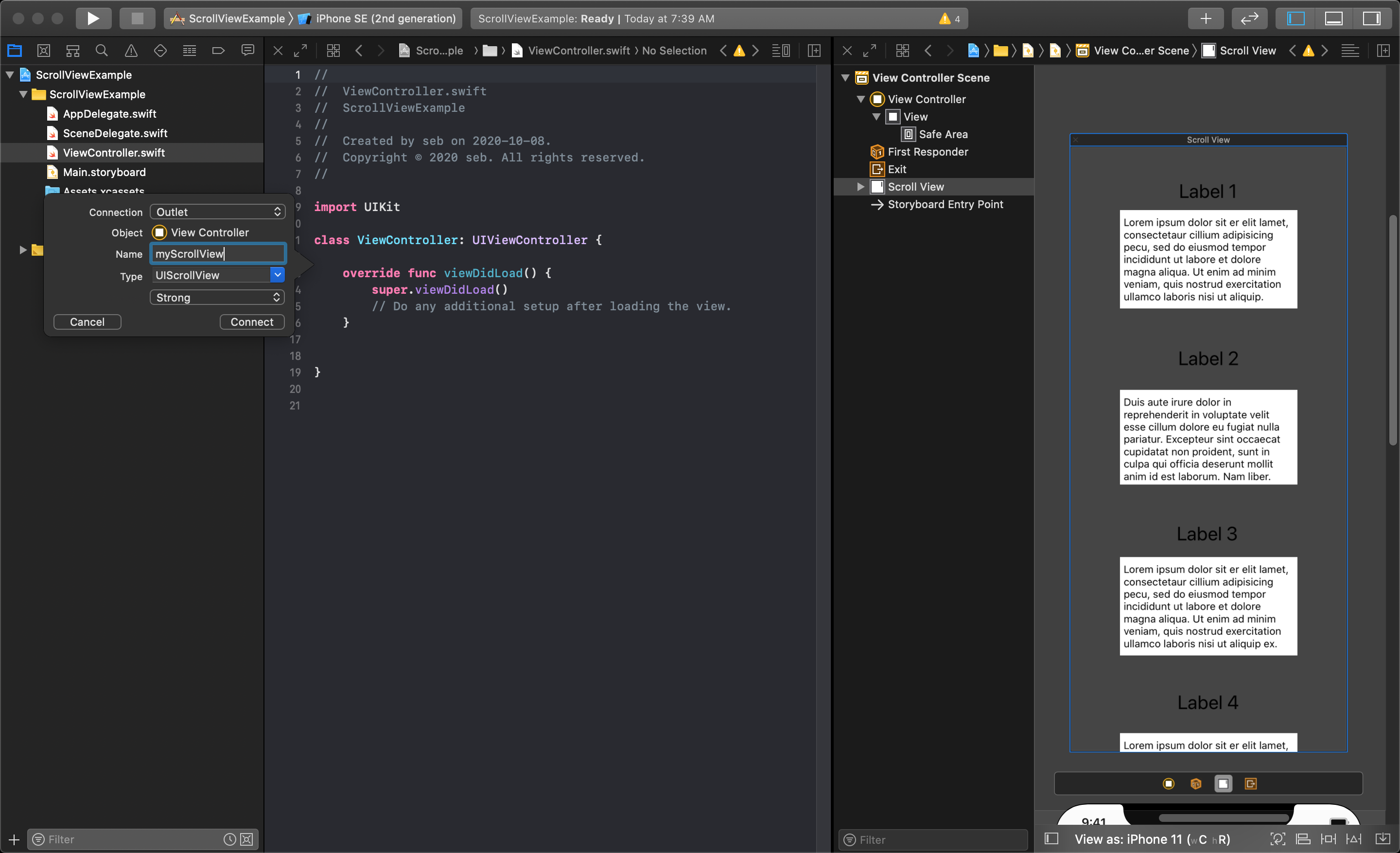Click Storyboard Entry Point item
Screen dimensions: 1400x853
click(x=945, y=203)
